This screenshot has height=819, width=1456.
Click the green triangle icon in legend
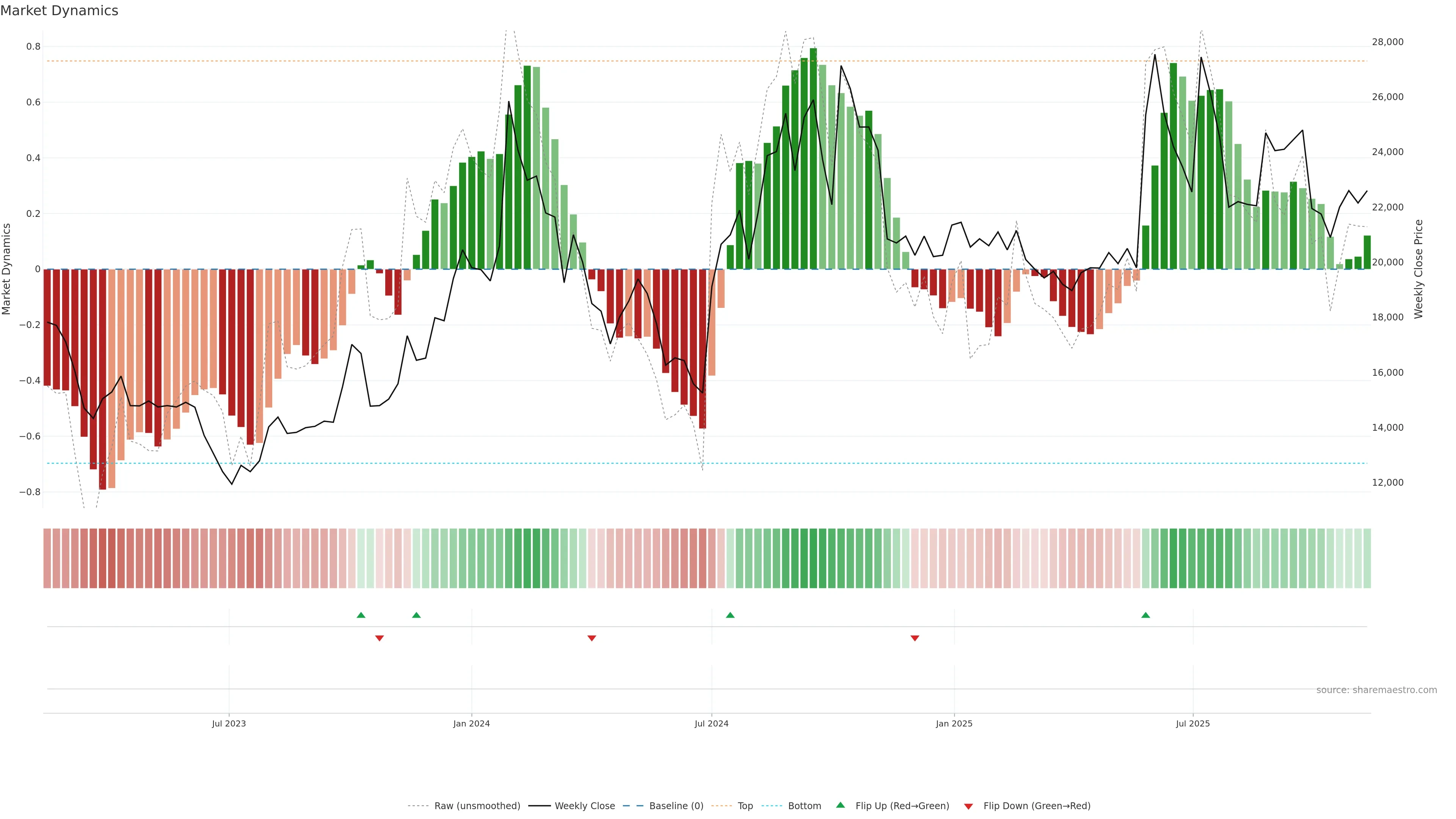coord(841,805)
